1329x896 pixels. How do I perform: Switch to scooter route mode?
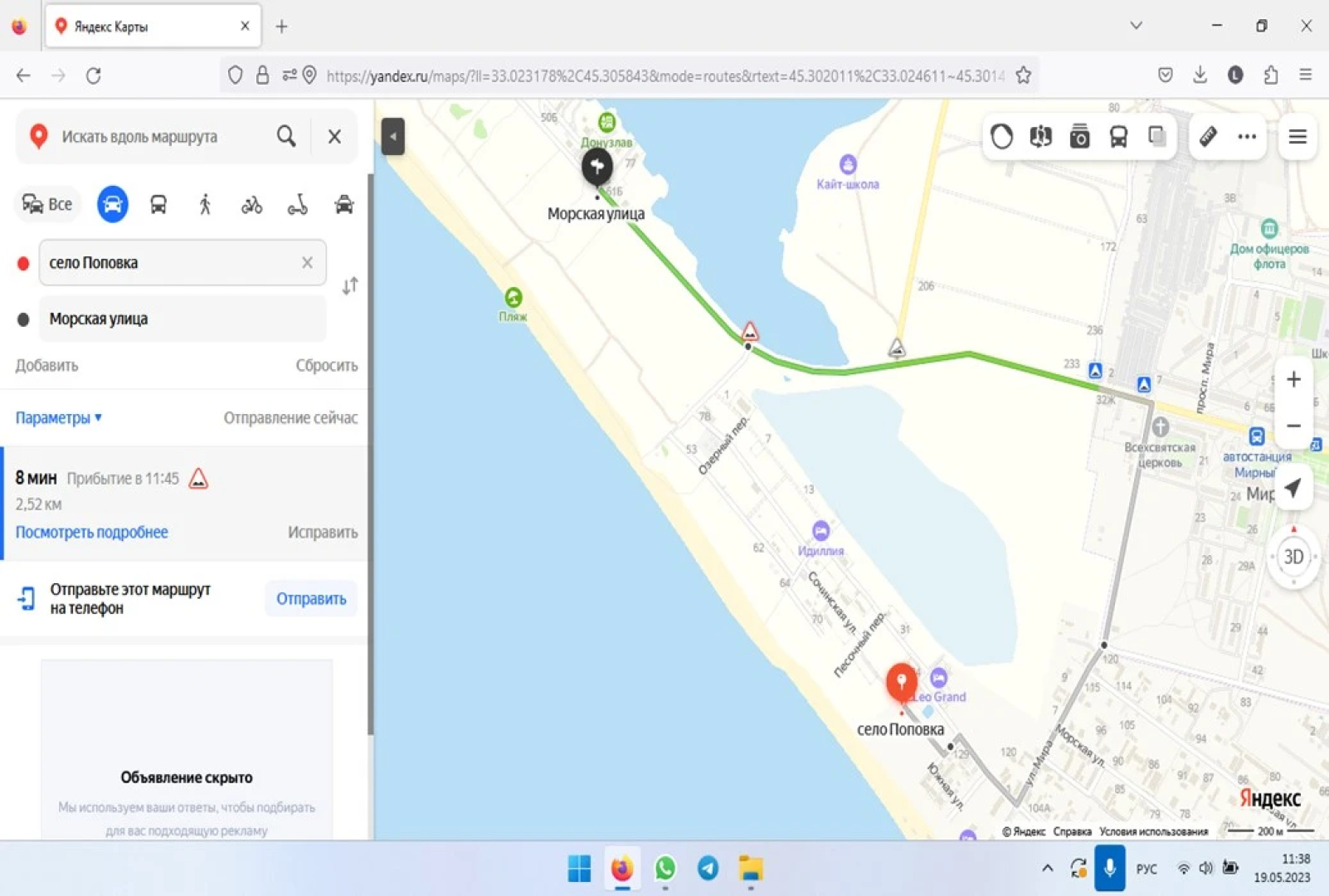coord(298,204)
